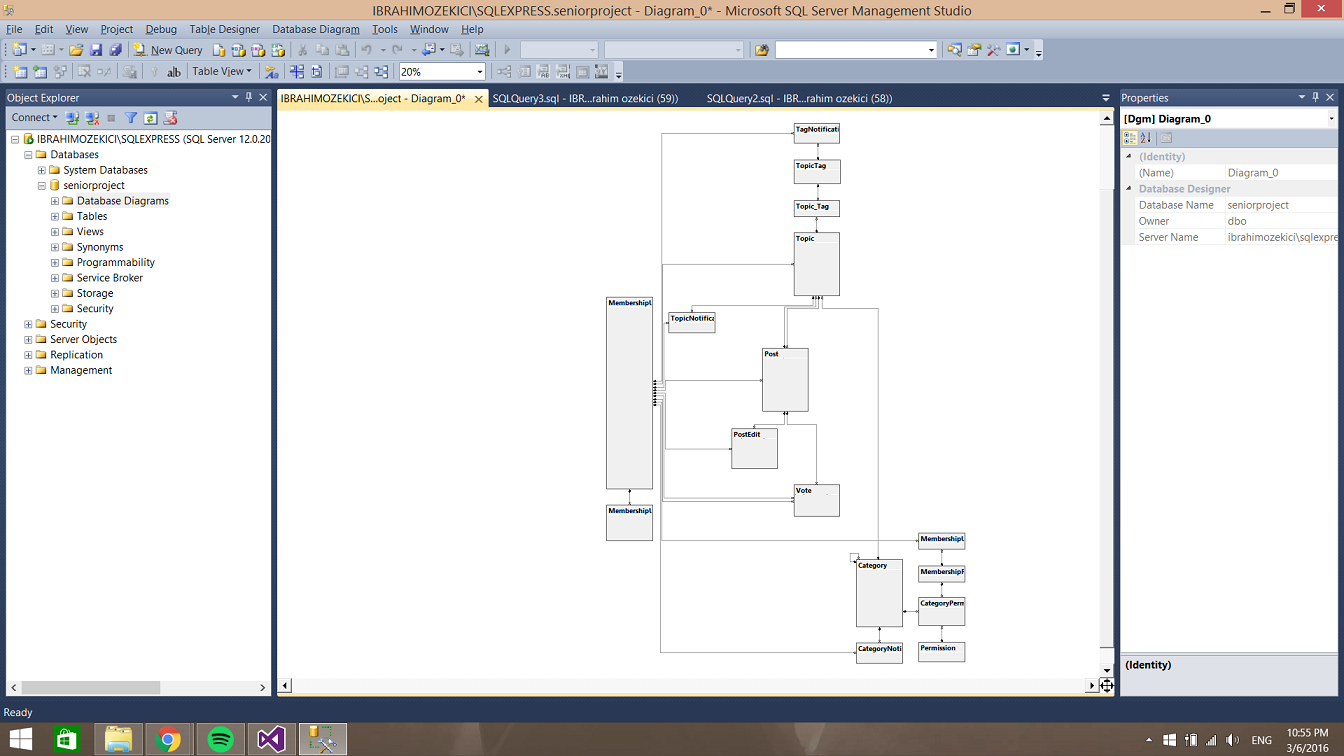Click the Add Table icon in diagram toolbar
Image resolution: width=1344 pixels, height=756 pixels.
click(x=40, y=72)
